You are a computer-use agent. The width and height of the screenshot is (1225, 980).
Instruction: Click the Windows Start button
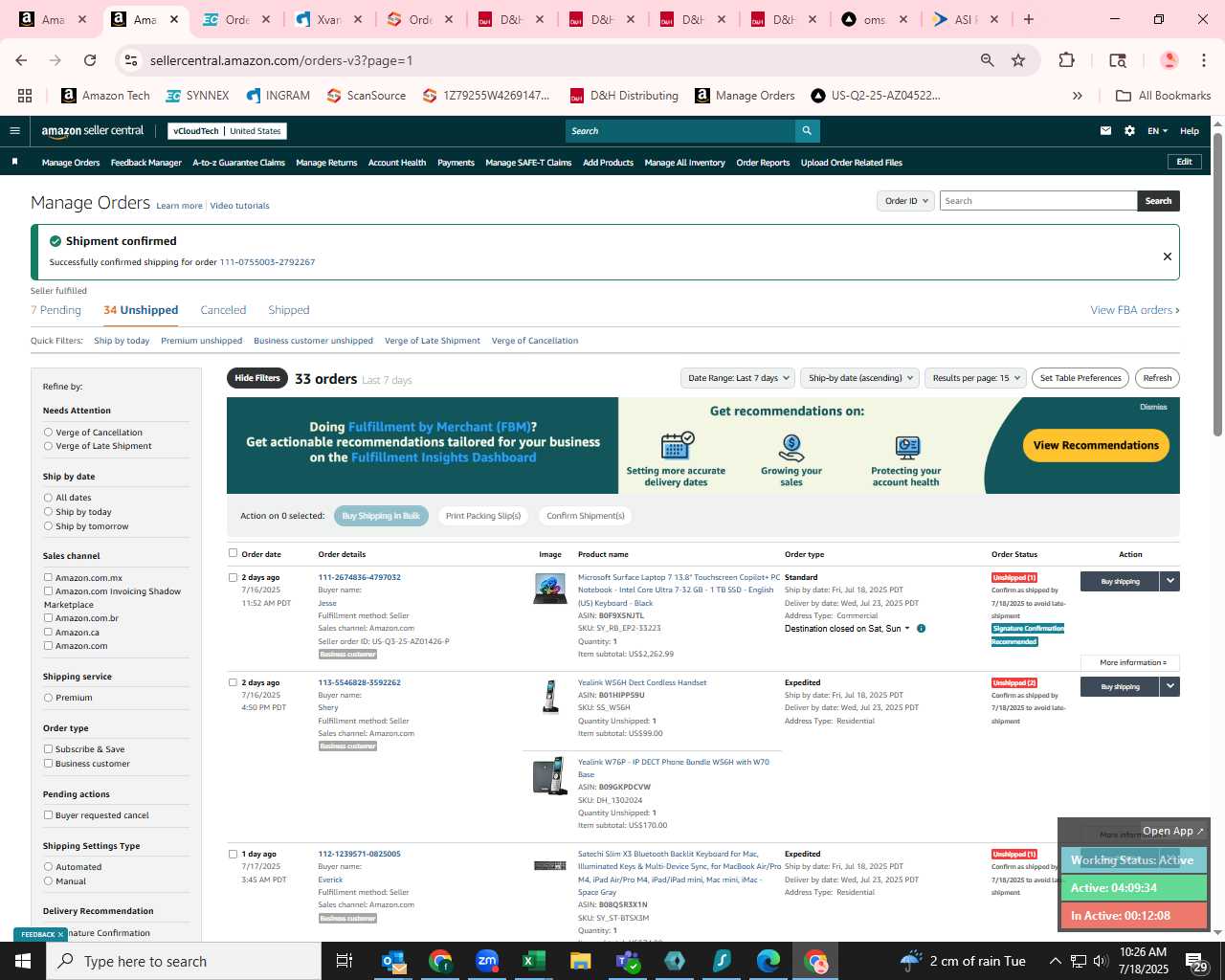coord(23,961)
